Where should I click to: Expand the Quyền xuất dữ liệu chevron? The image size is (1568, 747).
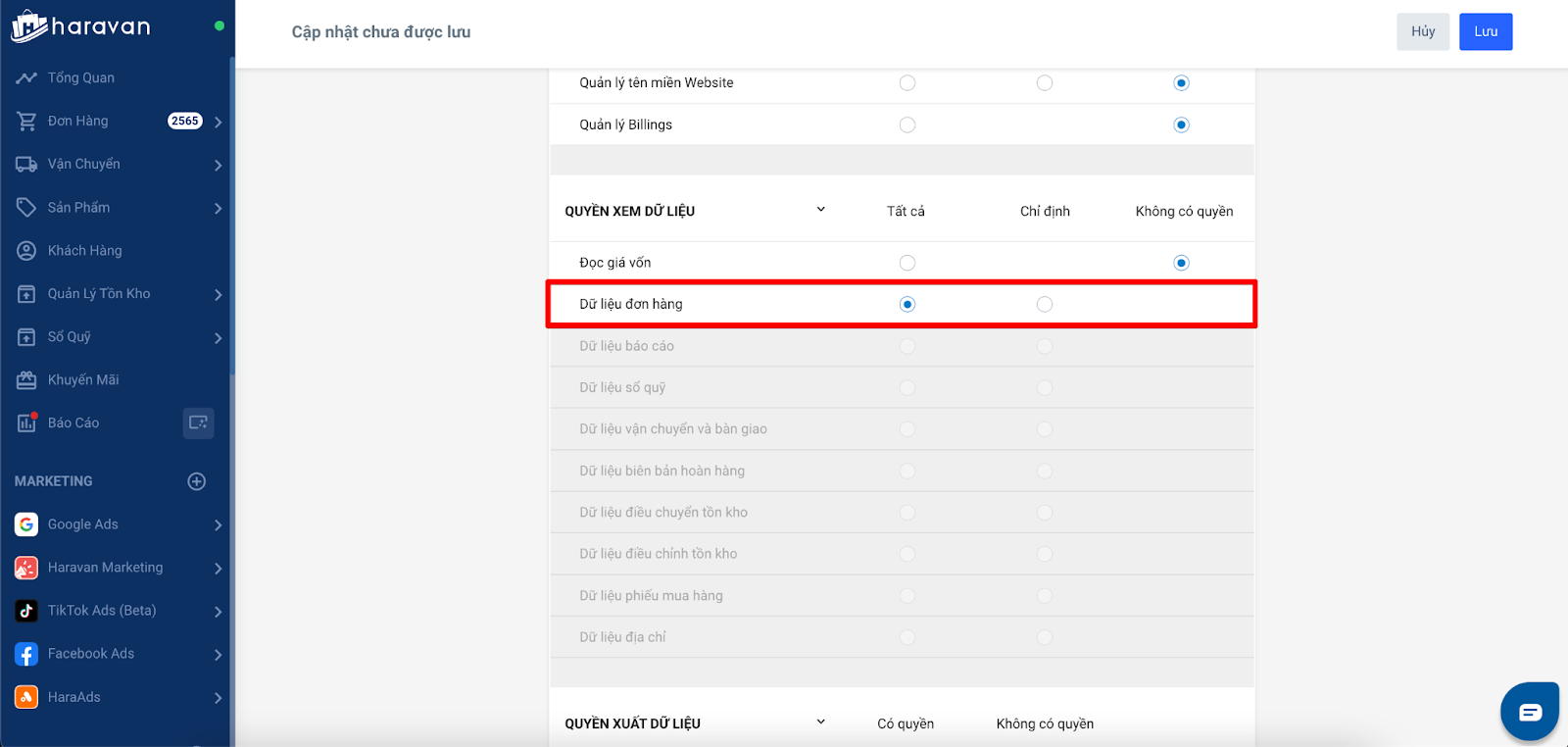[x=821, y=722]
